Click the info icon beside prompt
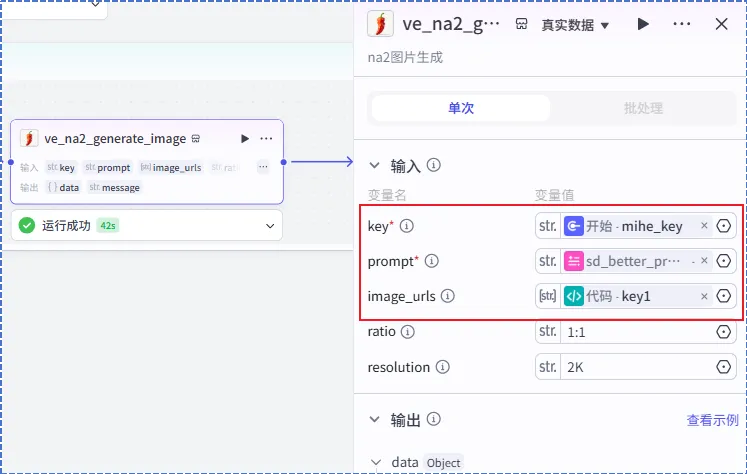The height and width of the screenshot is (474, 747). (x=432, y=261)
